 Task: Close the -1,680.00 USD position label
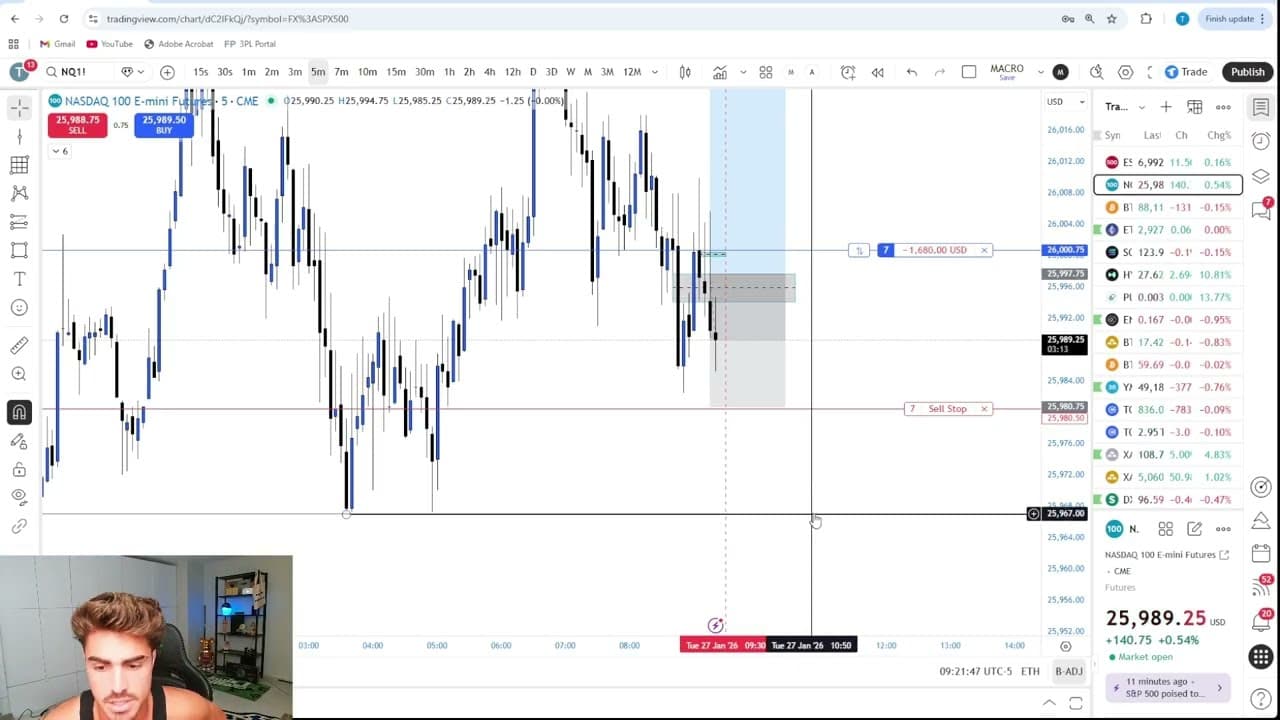(x=984, y=250)
